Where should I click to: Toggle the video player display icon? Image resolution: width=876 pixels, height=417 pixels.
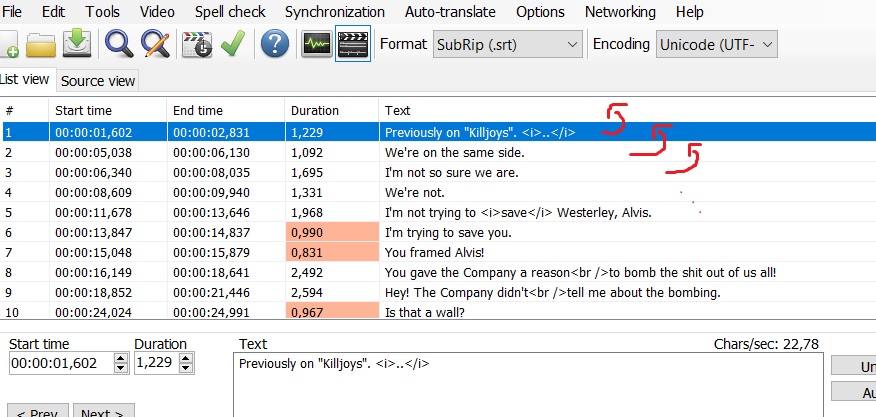(x=353, y=44)
